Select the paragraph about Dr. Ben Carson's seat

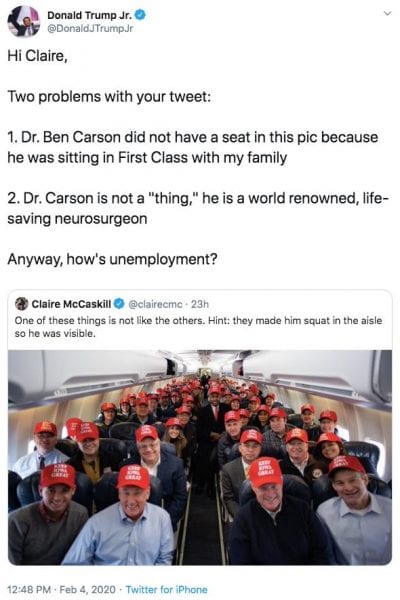point(193,147)
